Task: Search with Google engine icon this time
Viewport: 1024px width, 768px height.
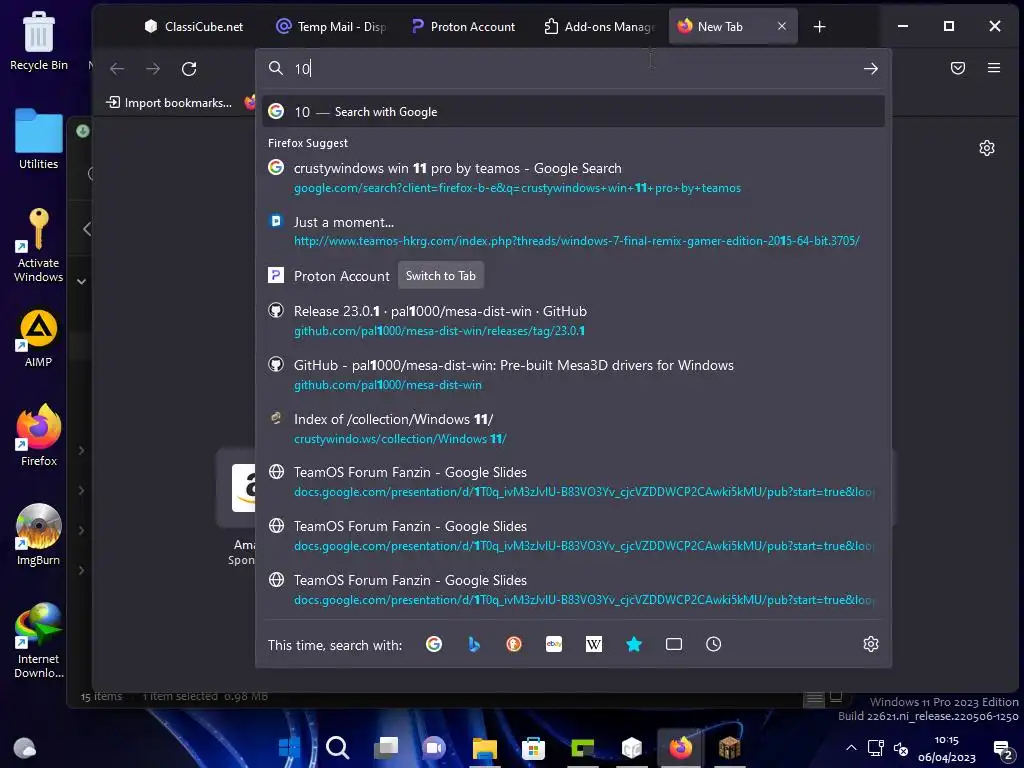Action: (434, 645)
